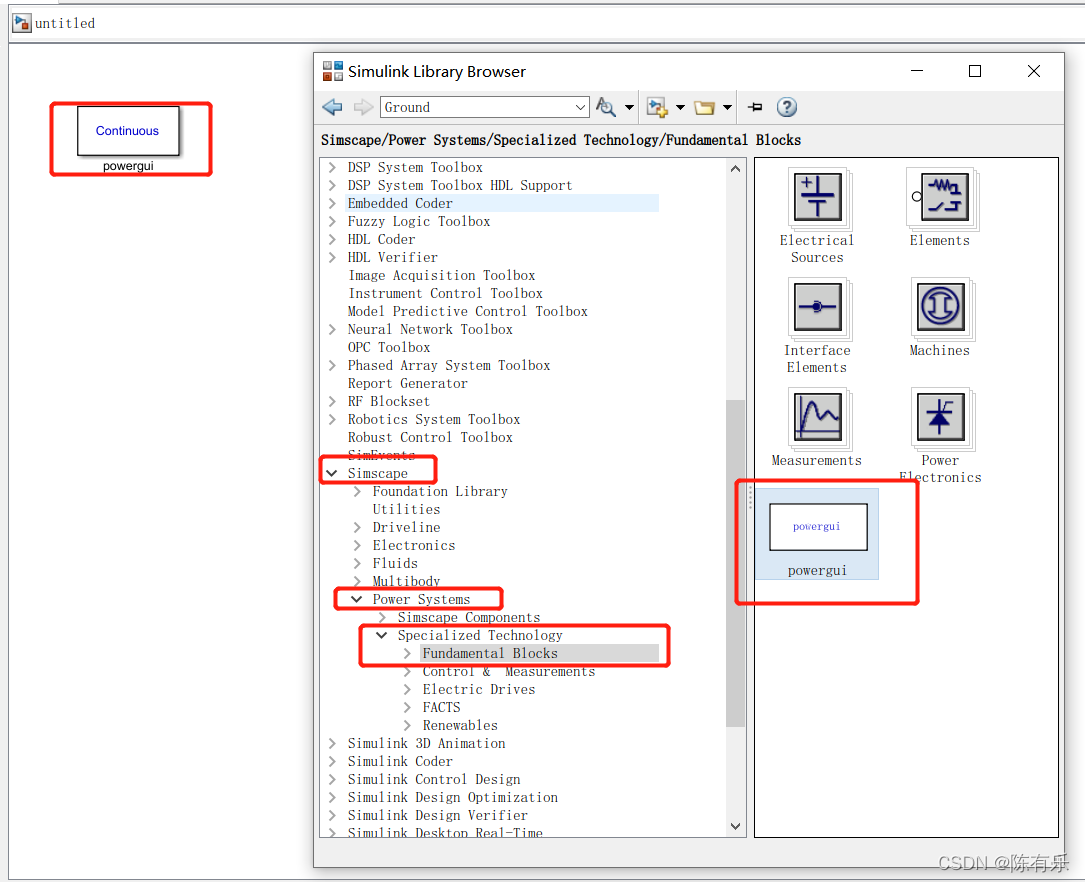The image size is (1085, 882).
Task: Select OPC Toolbox entry
Action: tap(389, 347)
